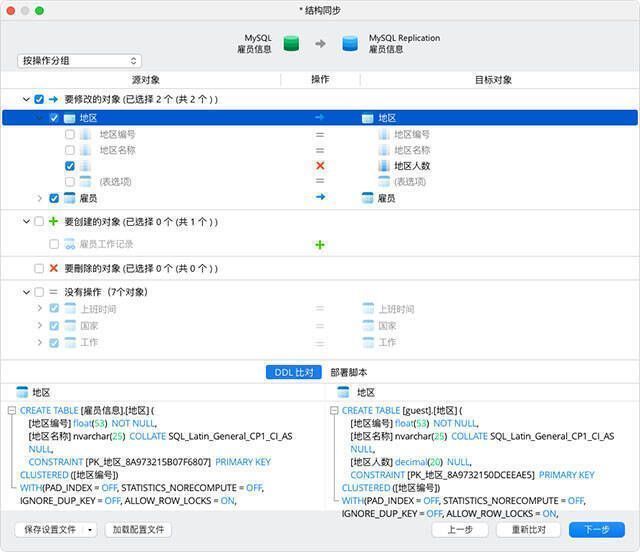Open the 按操作分组 grouping dropdown
640x552 pixels.
[78, 61]
